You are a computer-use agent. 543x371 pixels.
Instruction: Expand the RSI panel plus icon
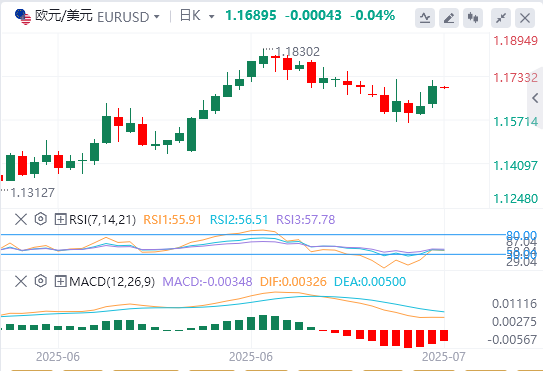(60, 219)
